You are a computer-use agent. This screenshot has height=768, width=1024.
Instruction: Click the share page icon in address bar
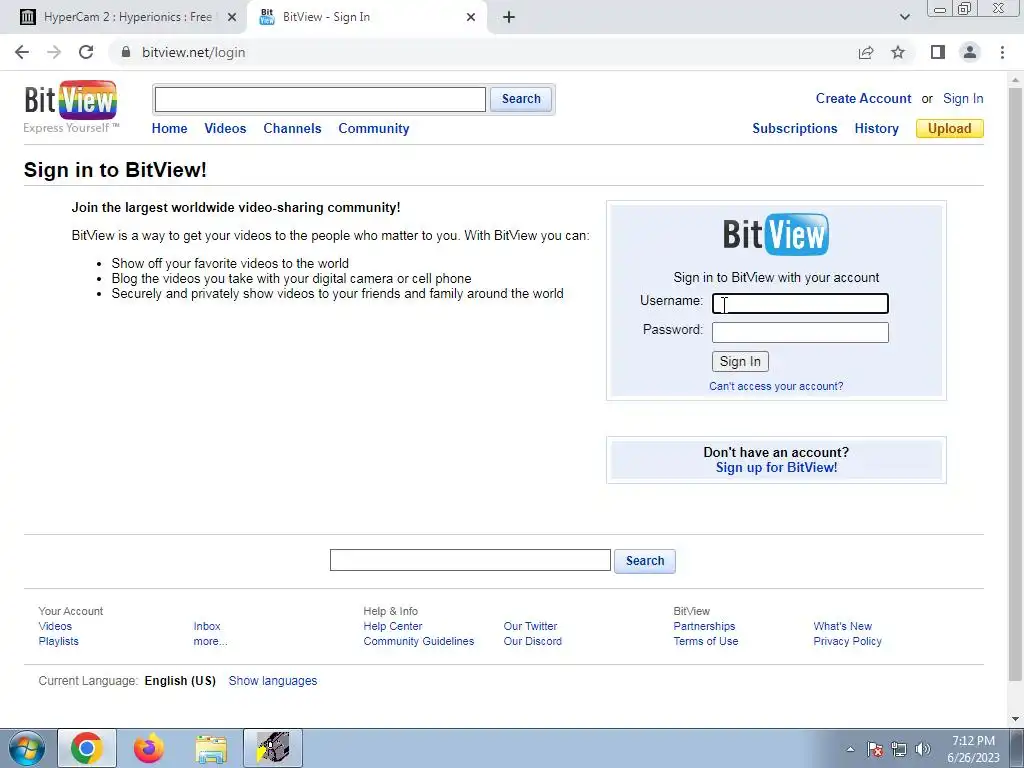[x=866, y=52]
